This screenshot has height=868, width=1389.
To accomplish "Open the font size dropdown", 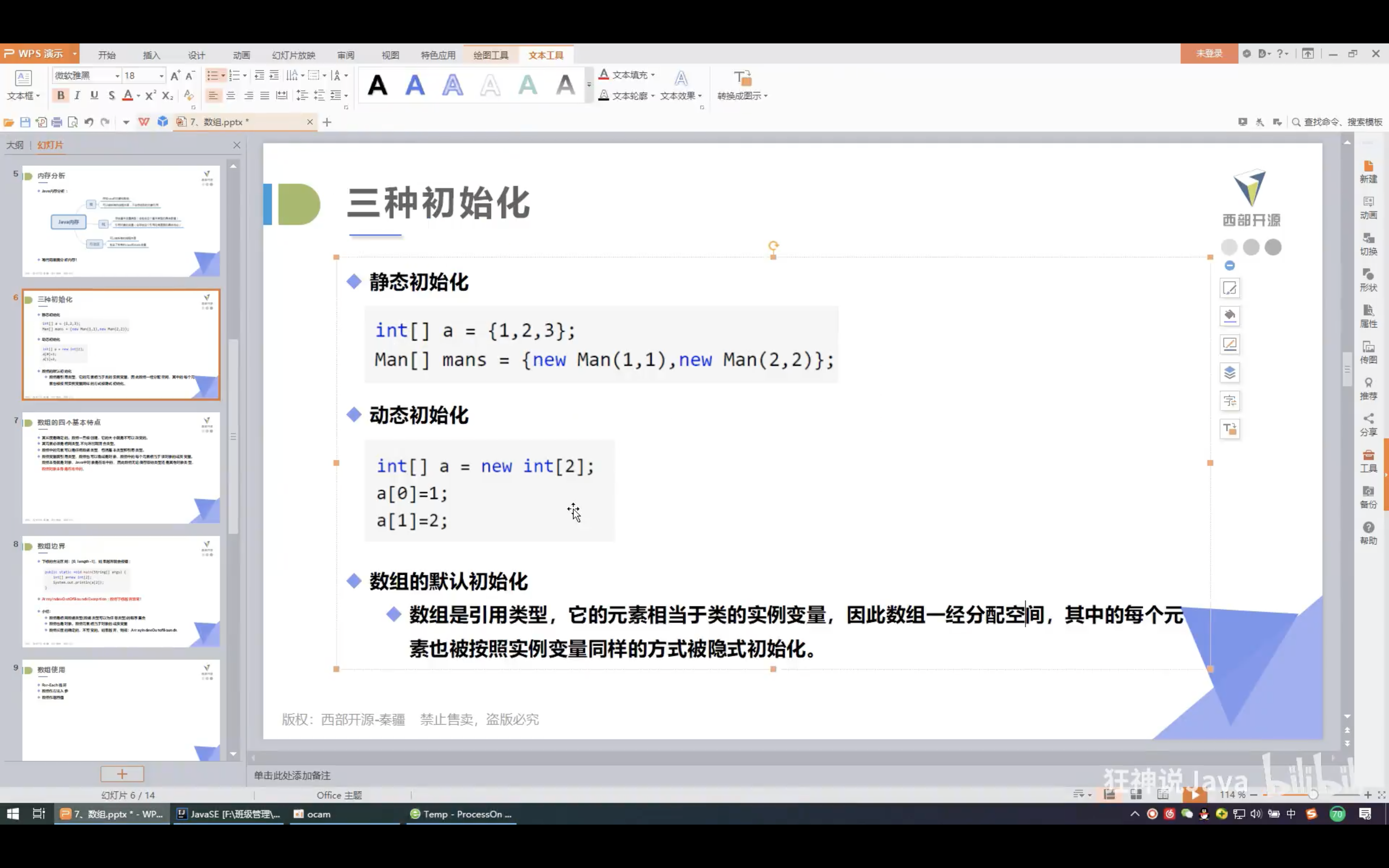I will click(x=161, y=76).
